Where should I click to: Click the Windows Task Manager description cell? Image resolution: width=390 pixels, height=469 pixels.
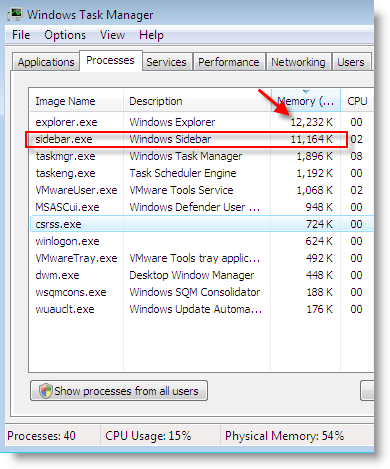(x=186, y=156)
